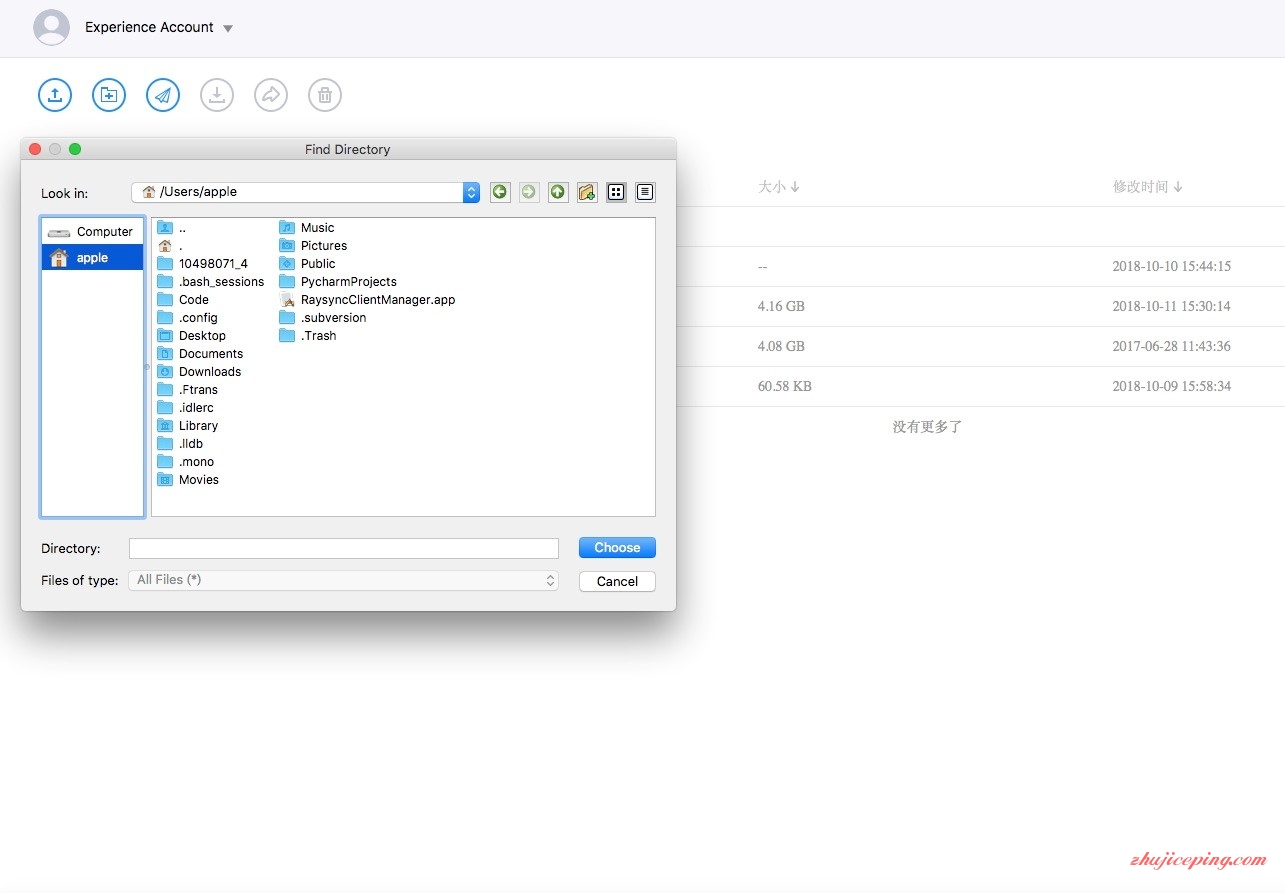The width and height of the screenshot is (1285, 893).
Task: Click the greyed download icon
Action: pos(217,95)
